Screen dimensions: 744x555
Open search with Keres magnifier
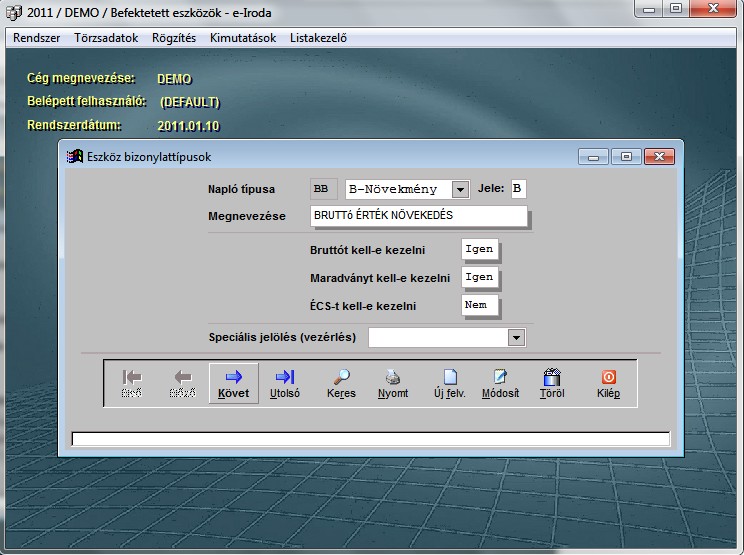[x=341, y=383]
